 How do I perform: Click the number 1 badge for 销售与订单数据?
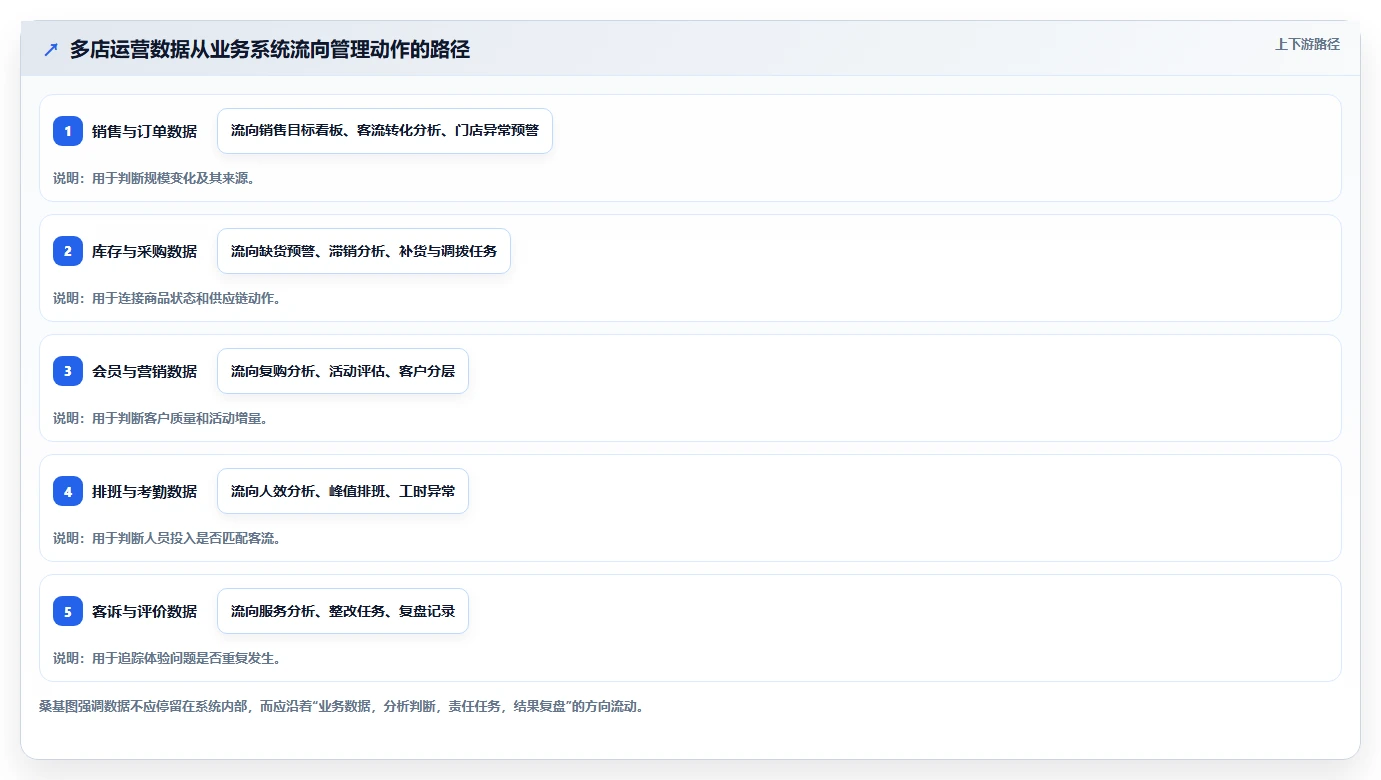[68, 131]
